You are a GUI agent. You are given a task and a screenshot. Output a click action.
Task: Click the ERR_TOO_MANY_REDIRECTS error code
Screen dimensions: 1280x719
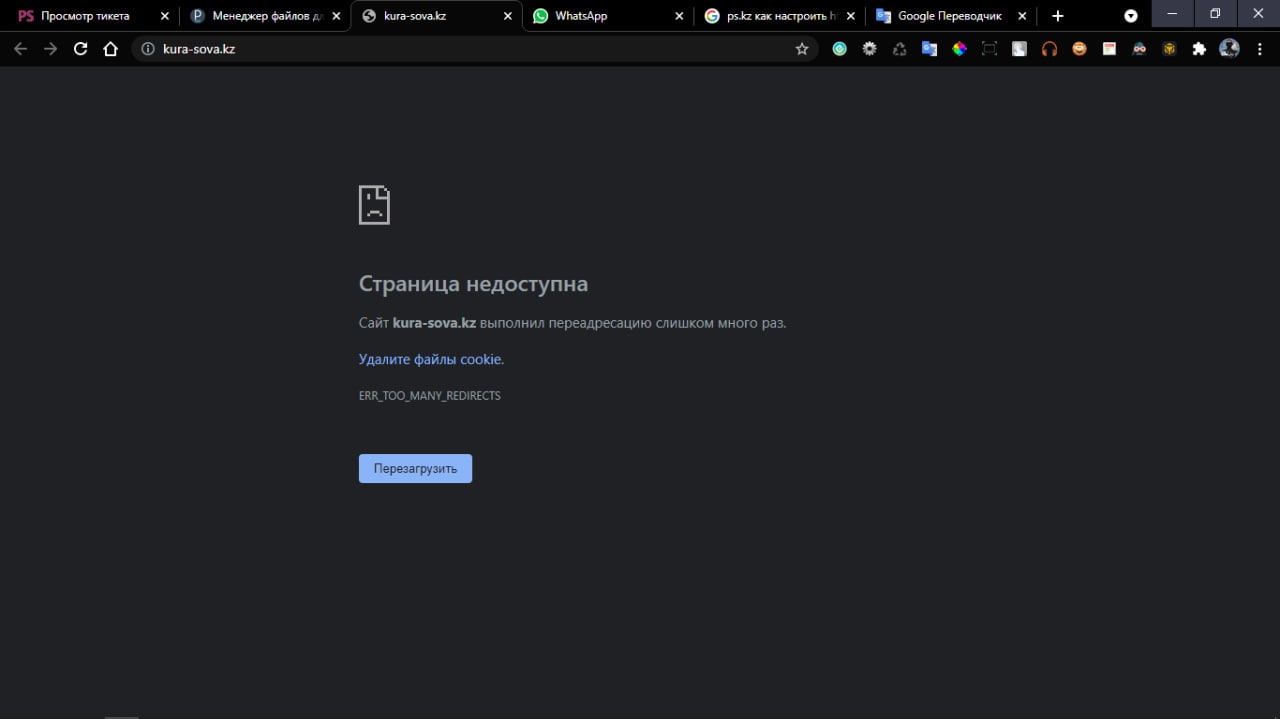point(430,396)
